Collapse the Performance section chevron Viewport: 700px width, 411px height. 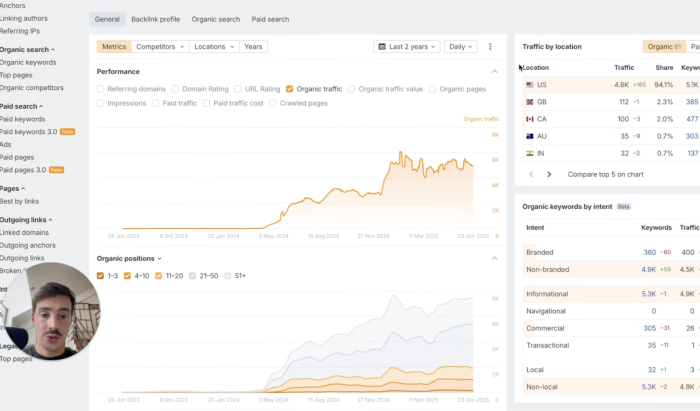495,72
